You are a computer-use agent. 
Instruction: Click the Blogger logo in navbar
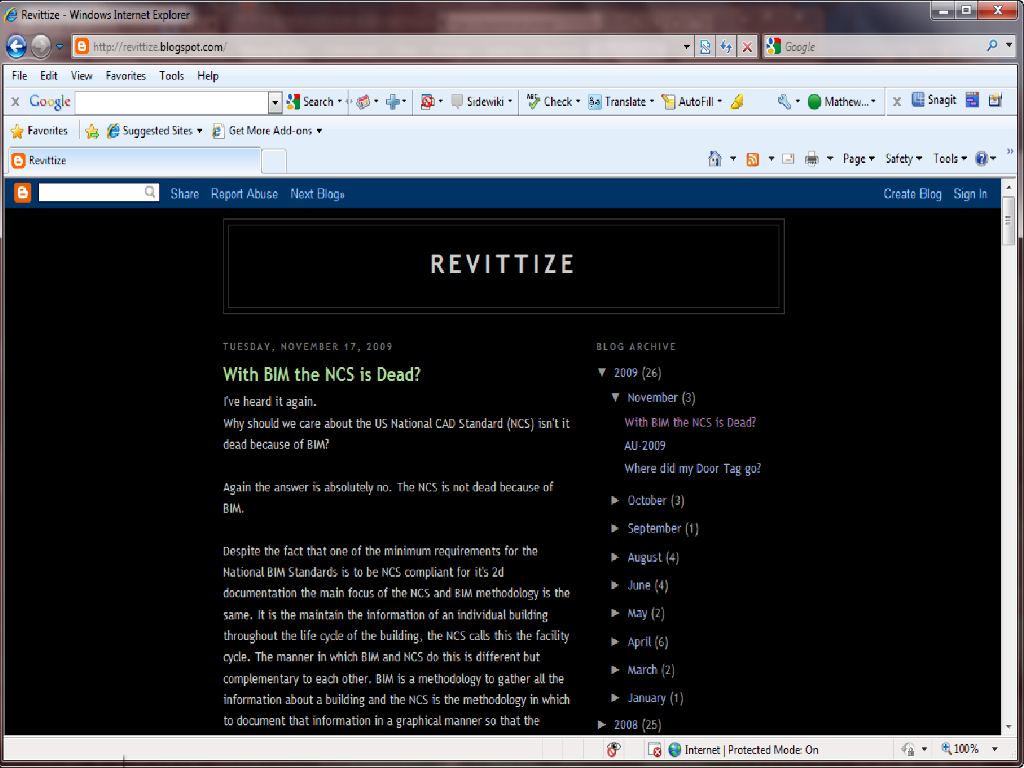pyautogui.click(x=22, y=194)
